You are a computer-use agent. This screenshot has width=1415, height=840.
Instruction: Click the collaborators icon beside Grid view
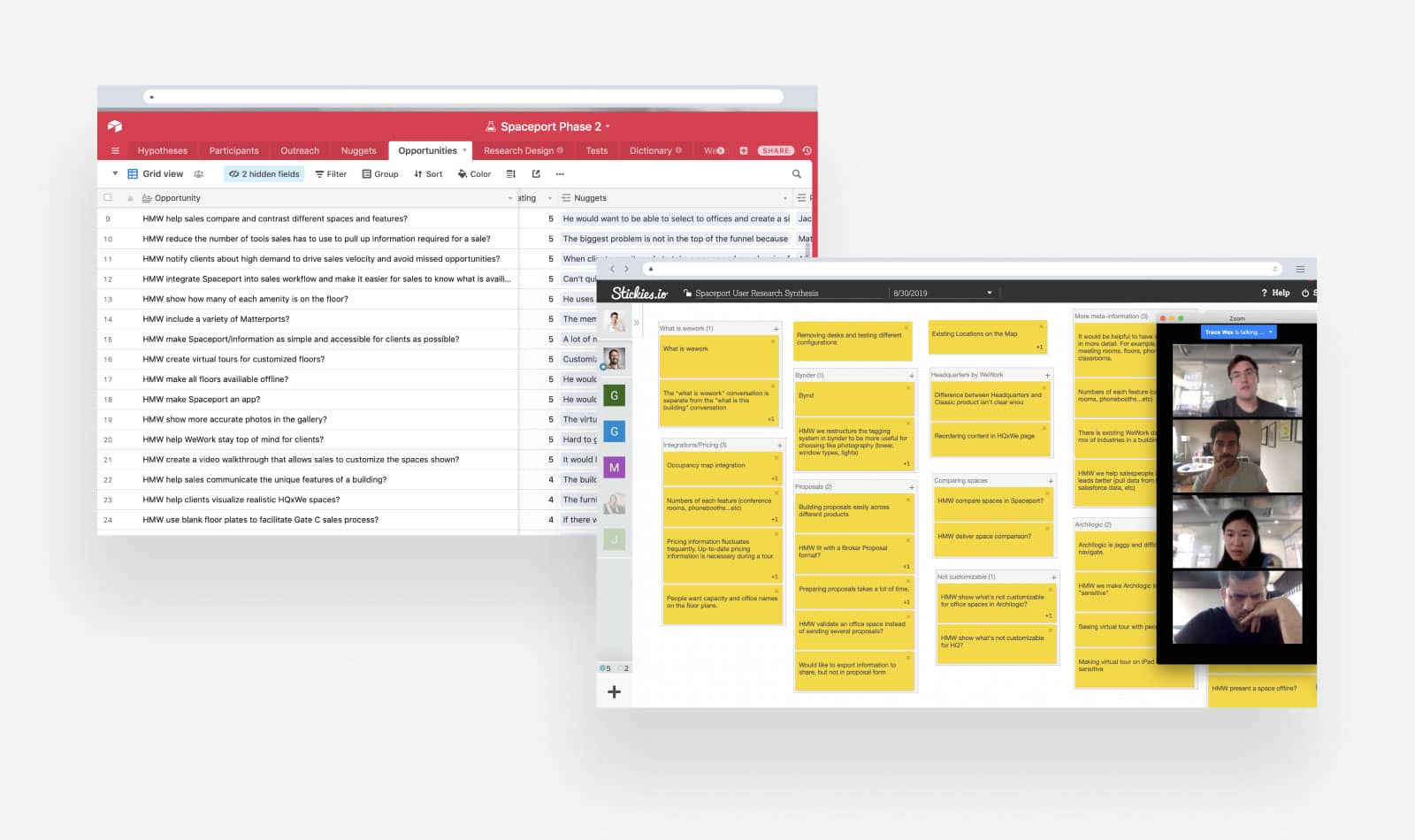(x=199, y=174)
